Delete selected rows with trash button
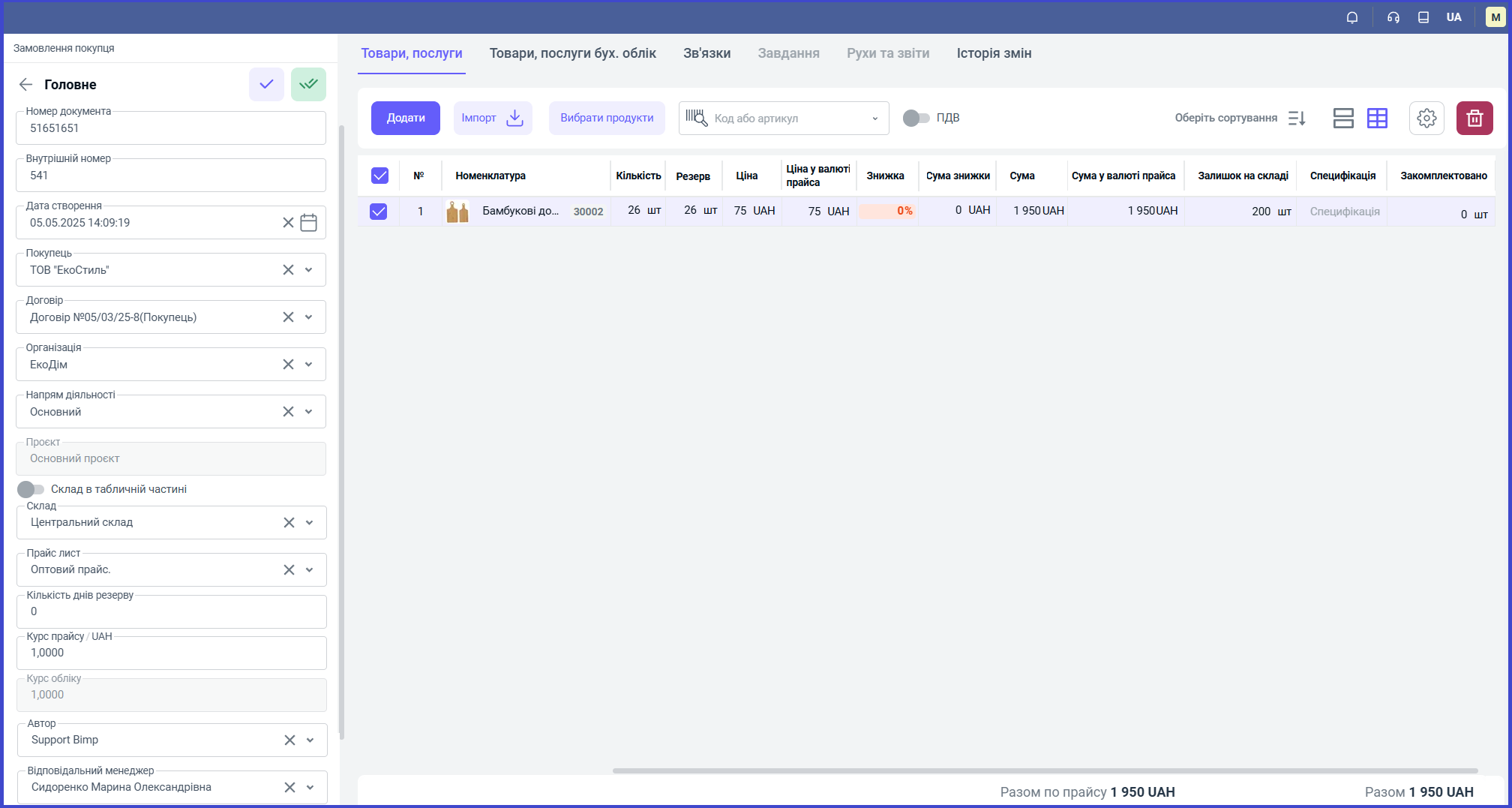 (x=1474, y=118)
